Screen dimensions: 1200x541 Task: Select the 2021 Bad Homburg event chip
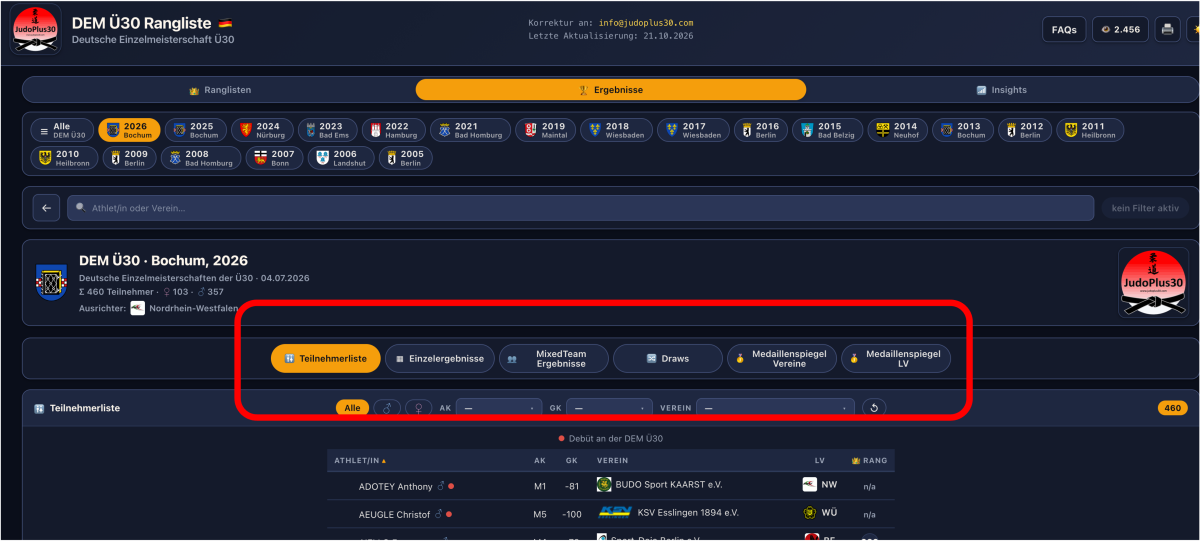pos(470,130)
